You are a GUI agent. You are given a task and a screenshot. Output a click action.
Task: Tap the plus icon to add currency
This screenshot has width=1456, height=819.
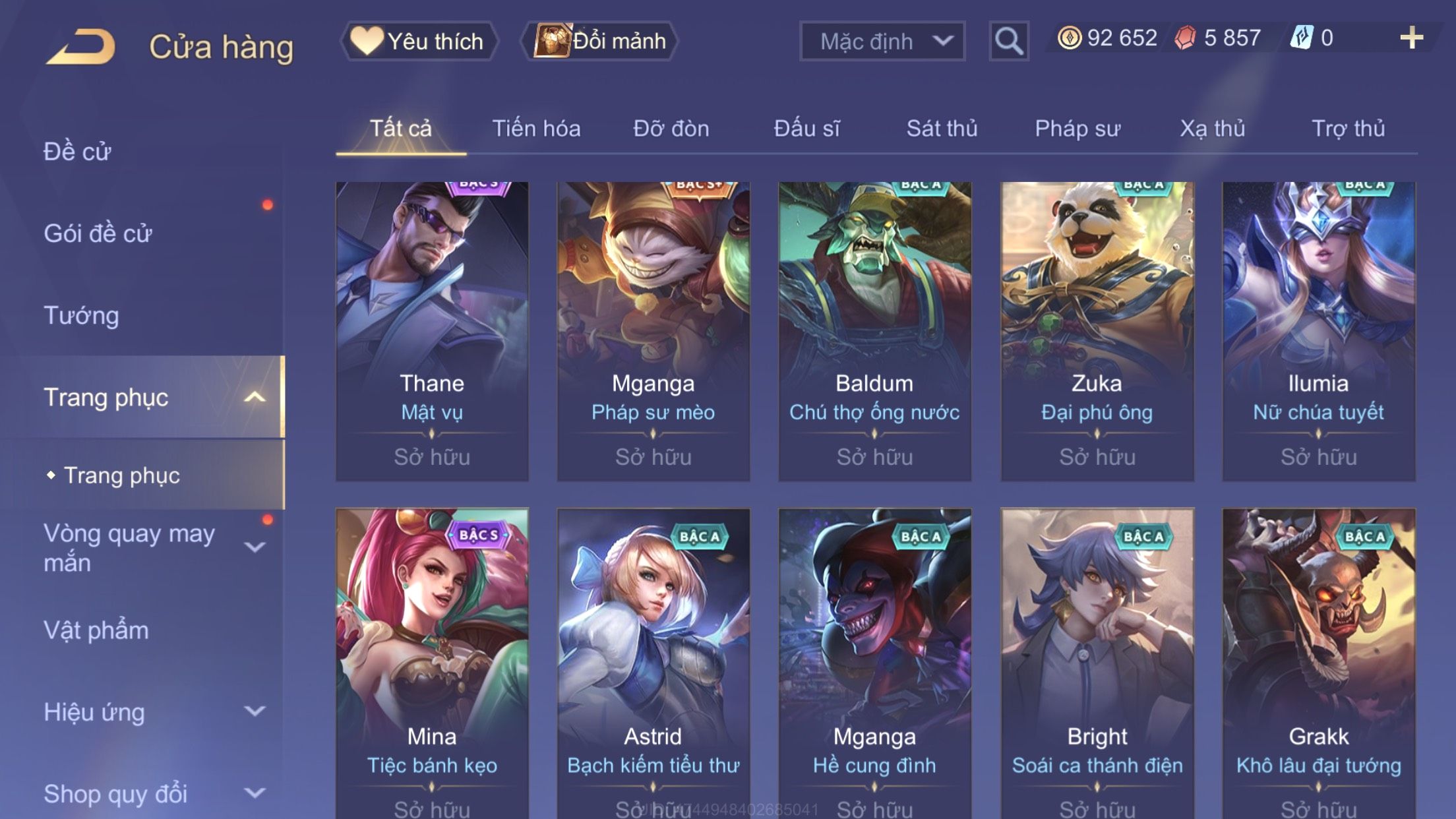[x=1411, y=38]
